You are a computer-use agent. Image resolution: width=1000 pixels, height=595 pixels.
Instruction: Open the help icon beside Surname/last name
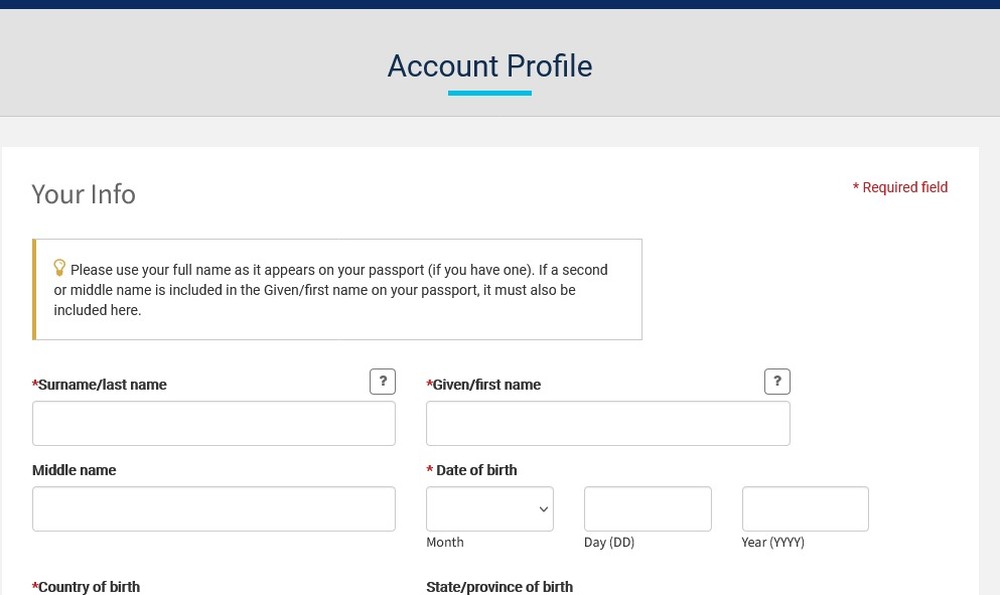point(383,381)
